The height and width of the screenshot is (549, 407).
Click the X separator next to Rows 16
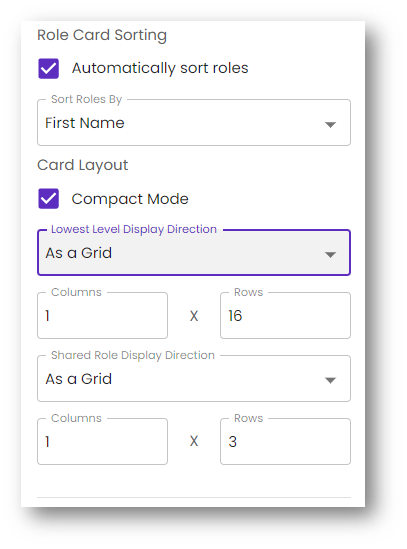click(194, 316)
